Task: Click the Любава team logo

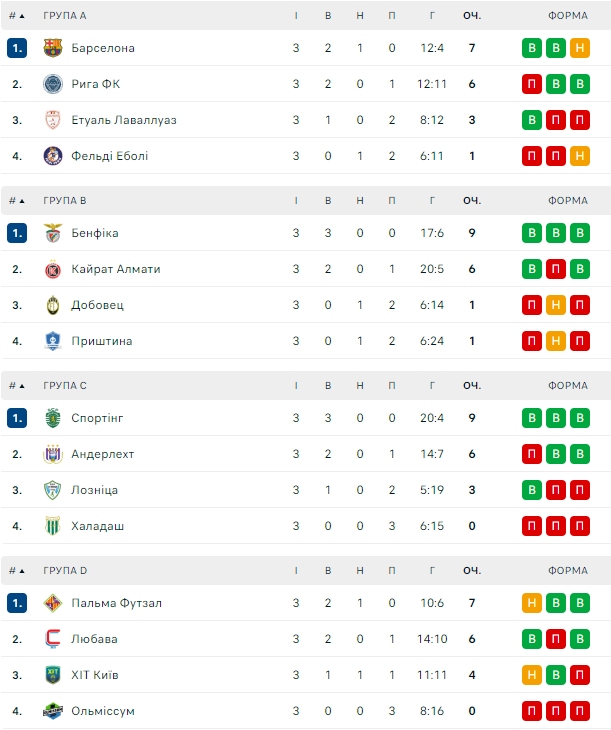Action: [x=53, y=639]
